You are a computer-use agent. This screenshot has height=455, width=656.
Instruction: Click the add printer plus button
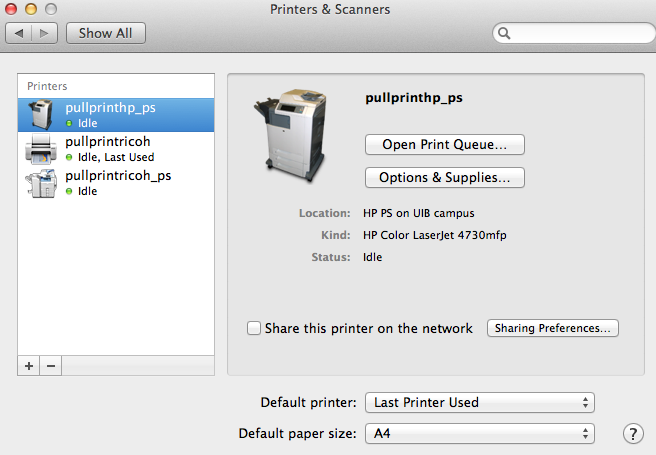(x=29, y=366)
